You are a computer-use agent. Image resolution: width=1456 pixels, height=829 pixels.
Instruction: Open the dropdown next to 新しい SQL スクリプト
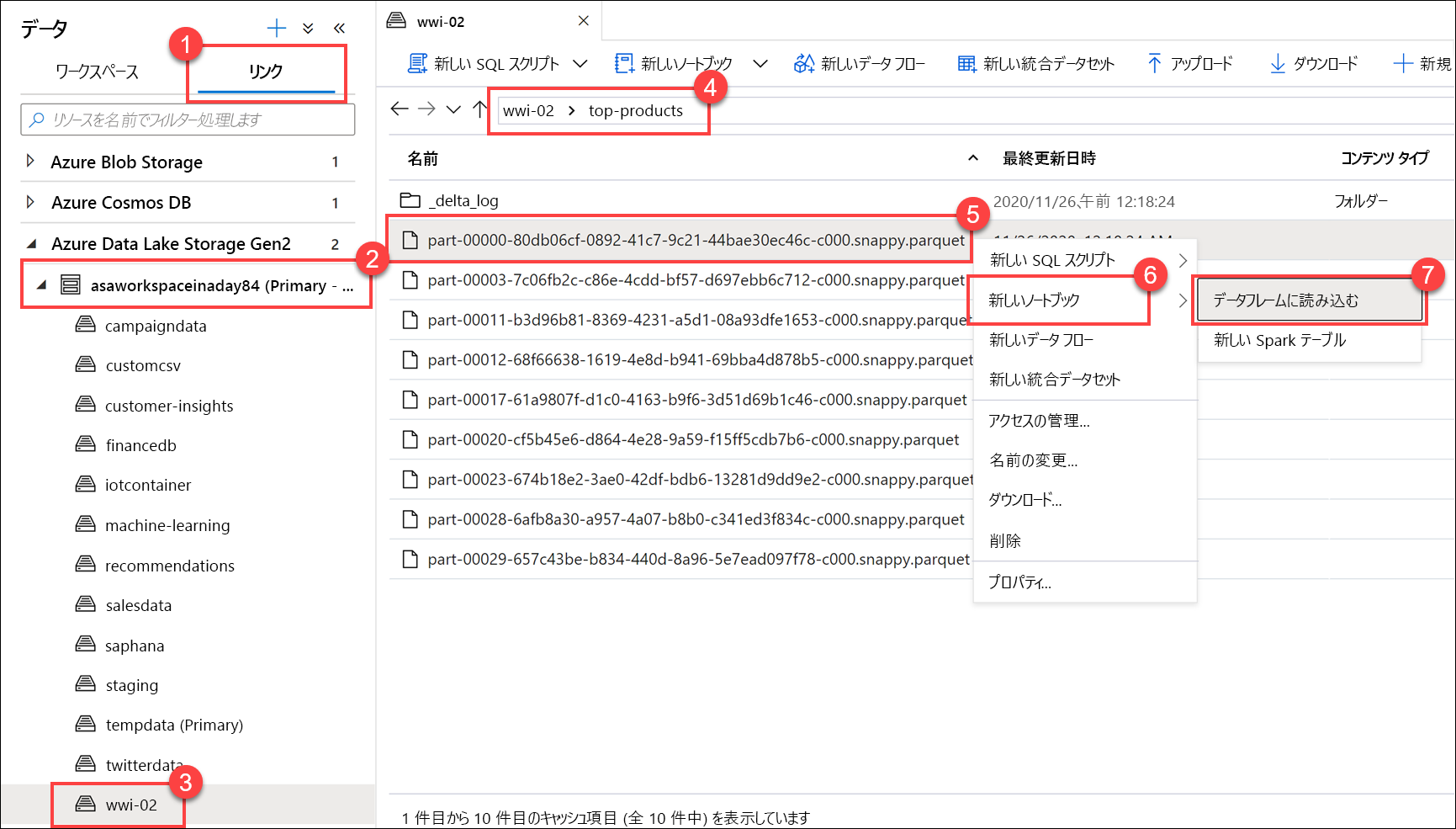point(580,63)
